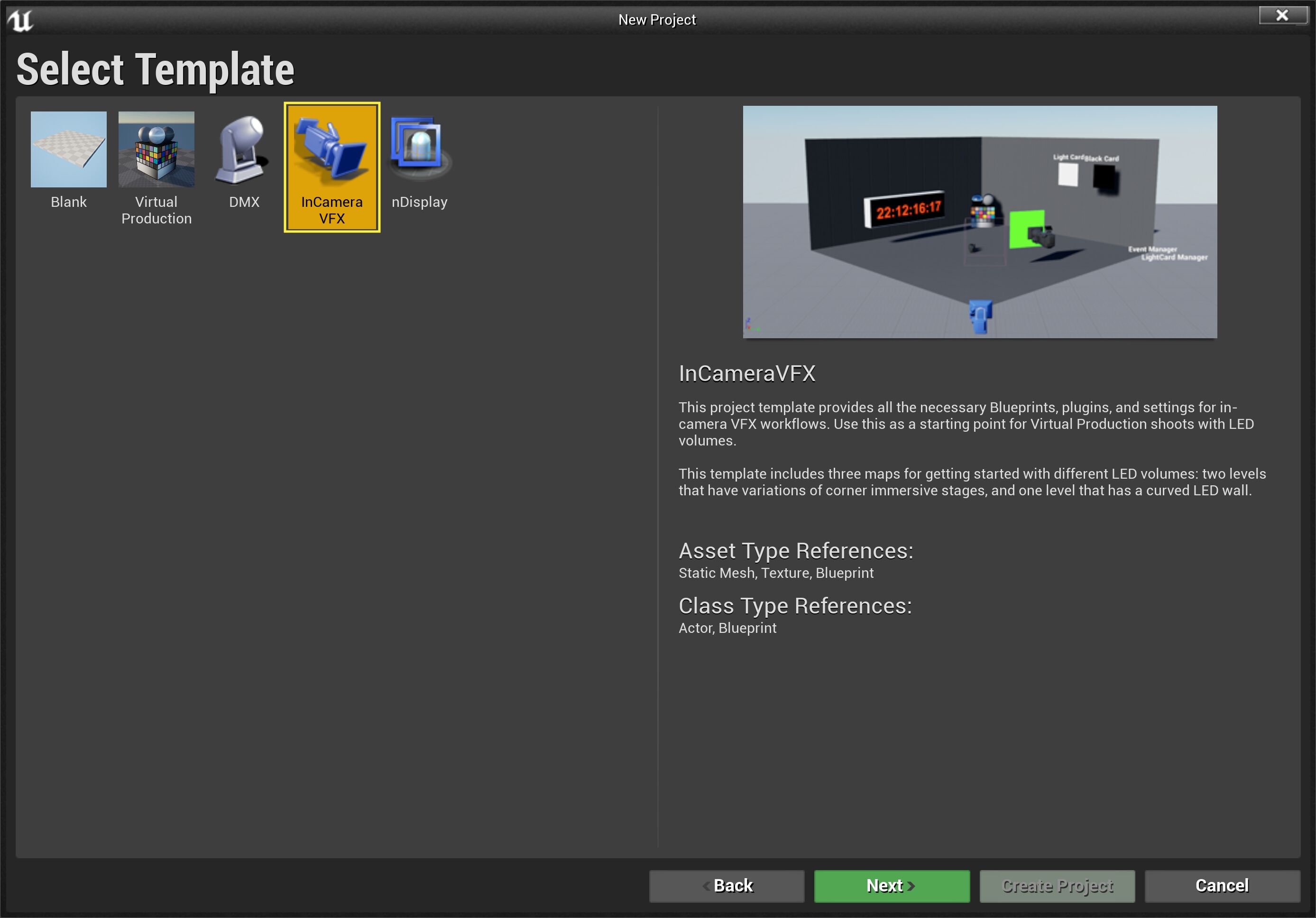Click the Create Project button
The height and width of the screenshot is (918, 1316).
coord(1056,886)
